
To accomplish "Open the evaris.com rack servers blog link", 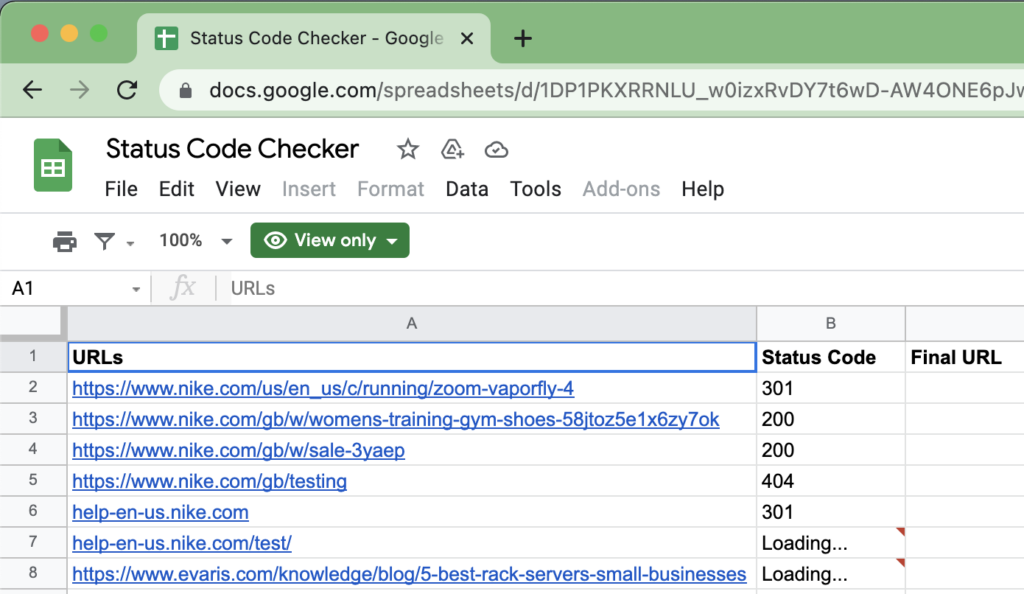I will coord(408,574).
